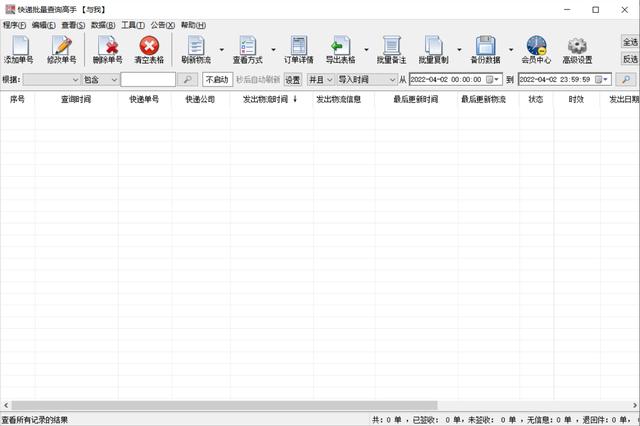640x426 pixels.
Task: Open the 公告(X) menu
Action: (x=162, y=25)
